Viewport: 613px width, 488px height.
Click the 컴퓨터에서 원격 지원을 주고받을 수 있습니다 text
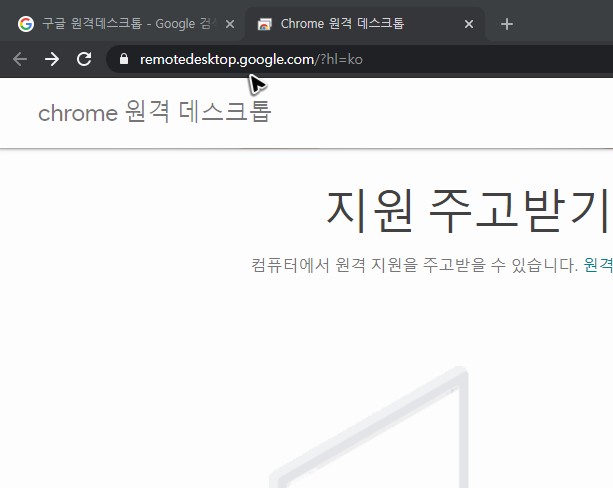click(x=414, y=265)
